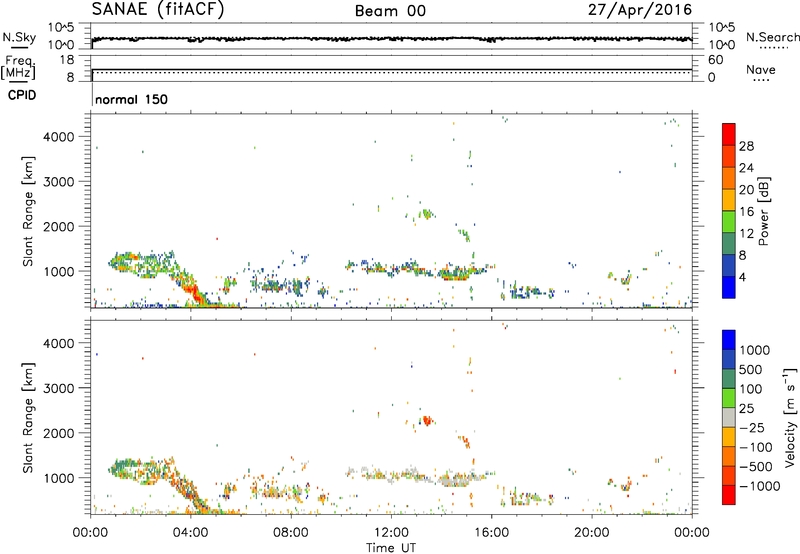Click the N.Sky legend label
The height and width of the screenshot is (554, 800).
[x=19, y=37]
